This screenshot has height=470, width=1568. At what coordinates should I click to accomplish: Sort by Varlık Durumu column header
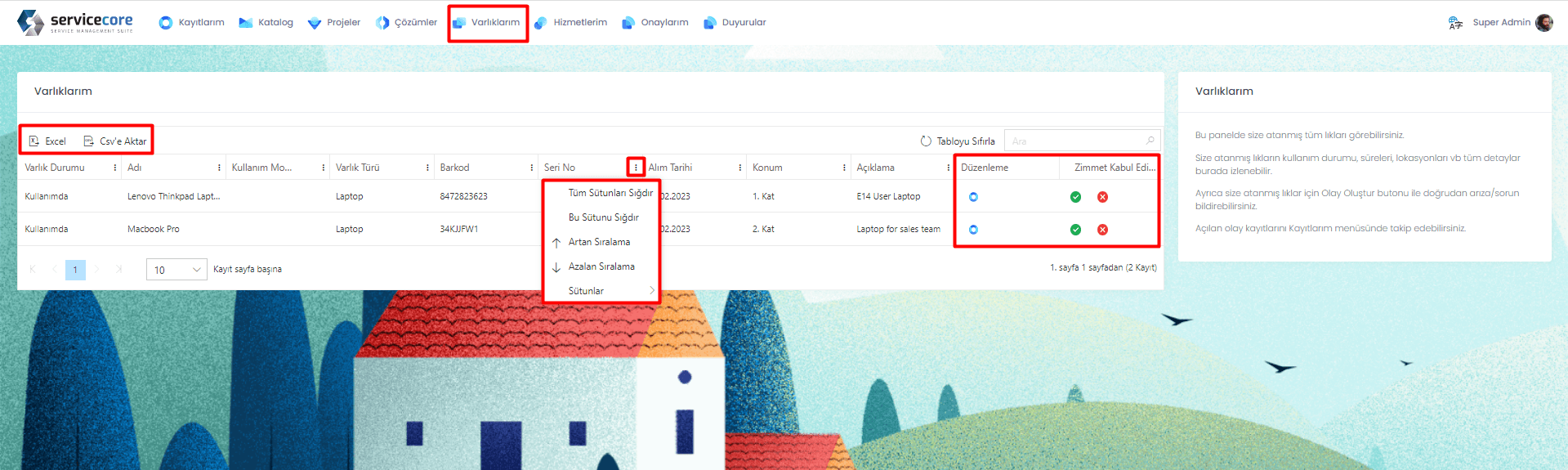pyautogui.click(x=55, y=168)
